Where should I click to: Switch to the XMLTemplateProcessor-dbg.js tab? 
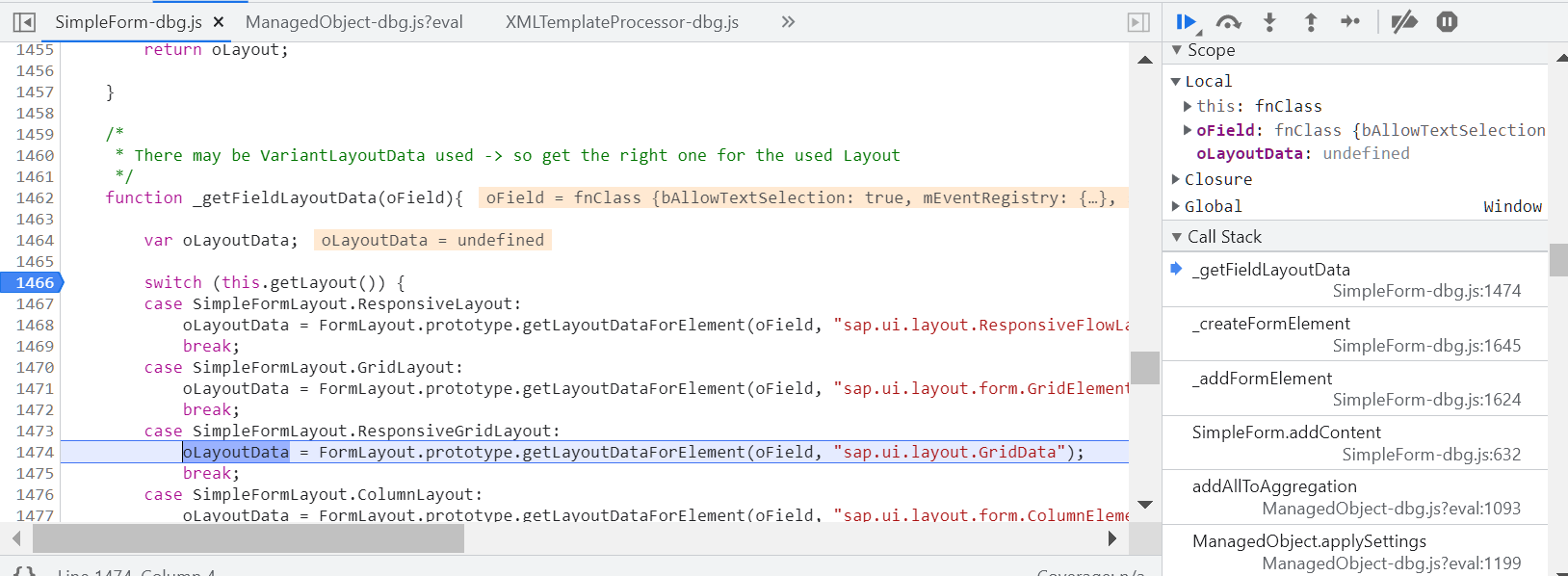[622, 22]
